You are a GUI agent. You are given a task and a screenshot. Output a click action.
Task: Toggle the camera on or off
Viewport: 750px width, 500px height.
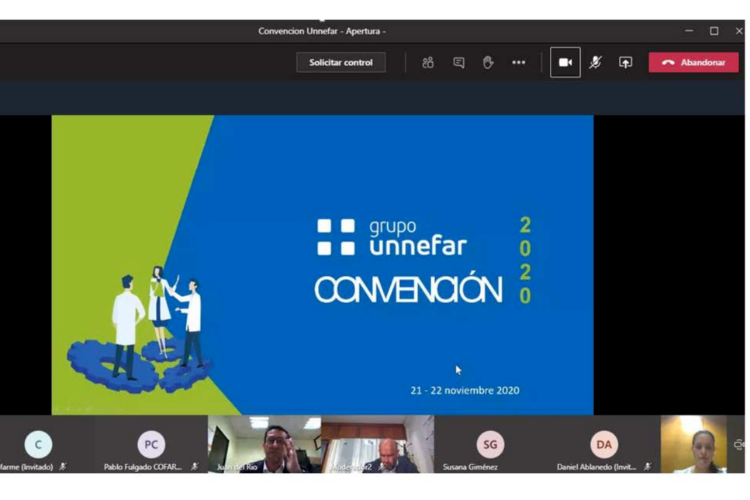(565, 62)
